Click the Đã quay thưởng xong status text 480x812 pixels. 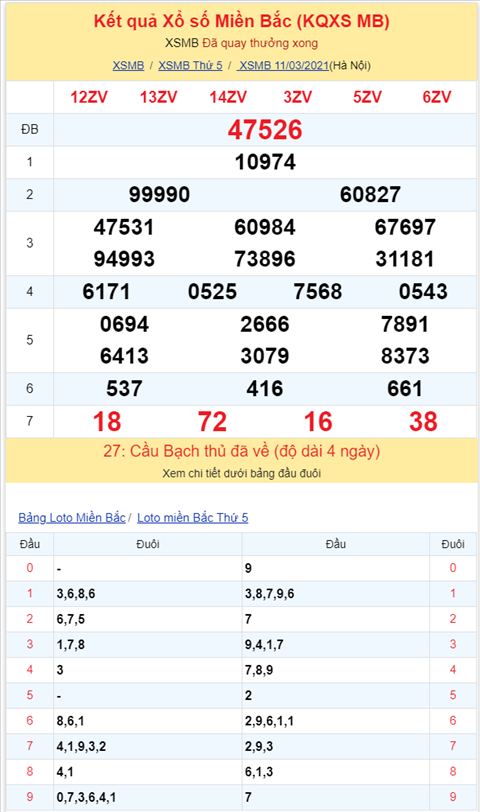260,43
